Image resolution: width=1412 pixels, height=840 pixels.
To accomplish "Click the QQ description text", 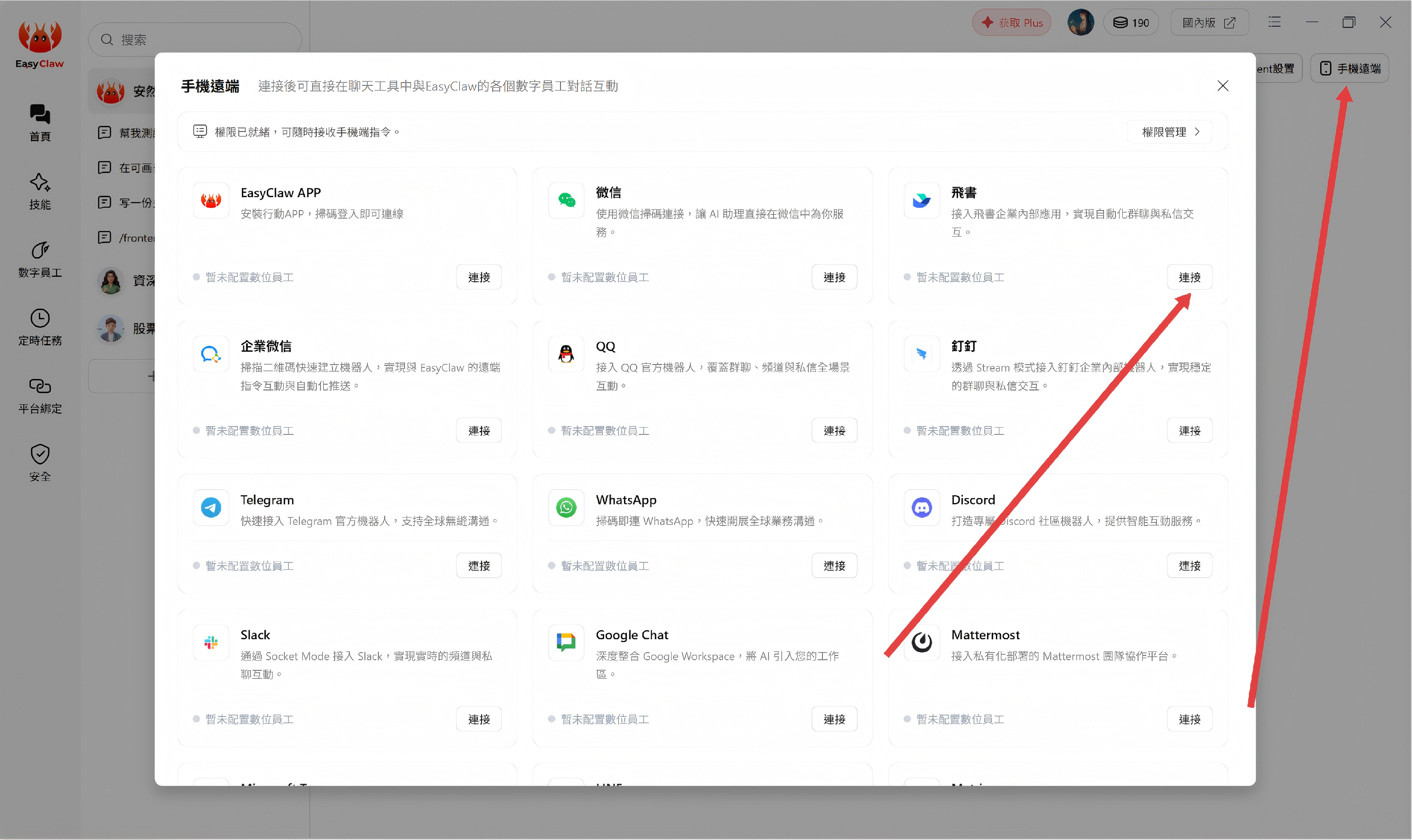I will pyautogui.click(x=723, y=377).
